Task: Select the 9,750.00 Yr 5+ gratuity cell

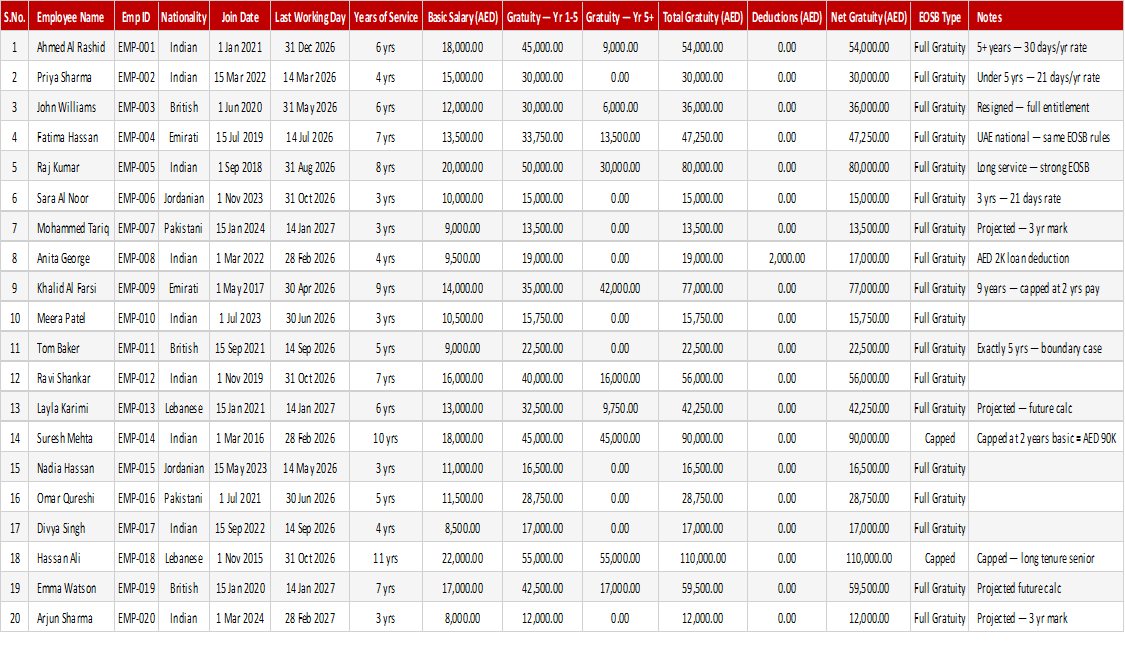Action: pyautogui.click(x=620, y=409)
